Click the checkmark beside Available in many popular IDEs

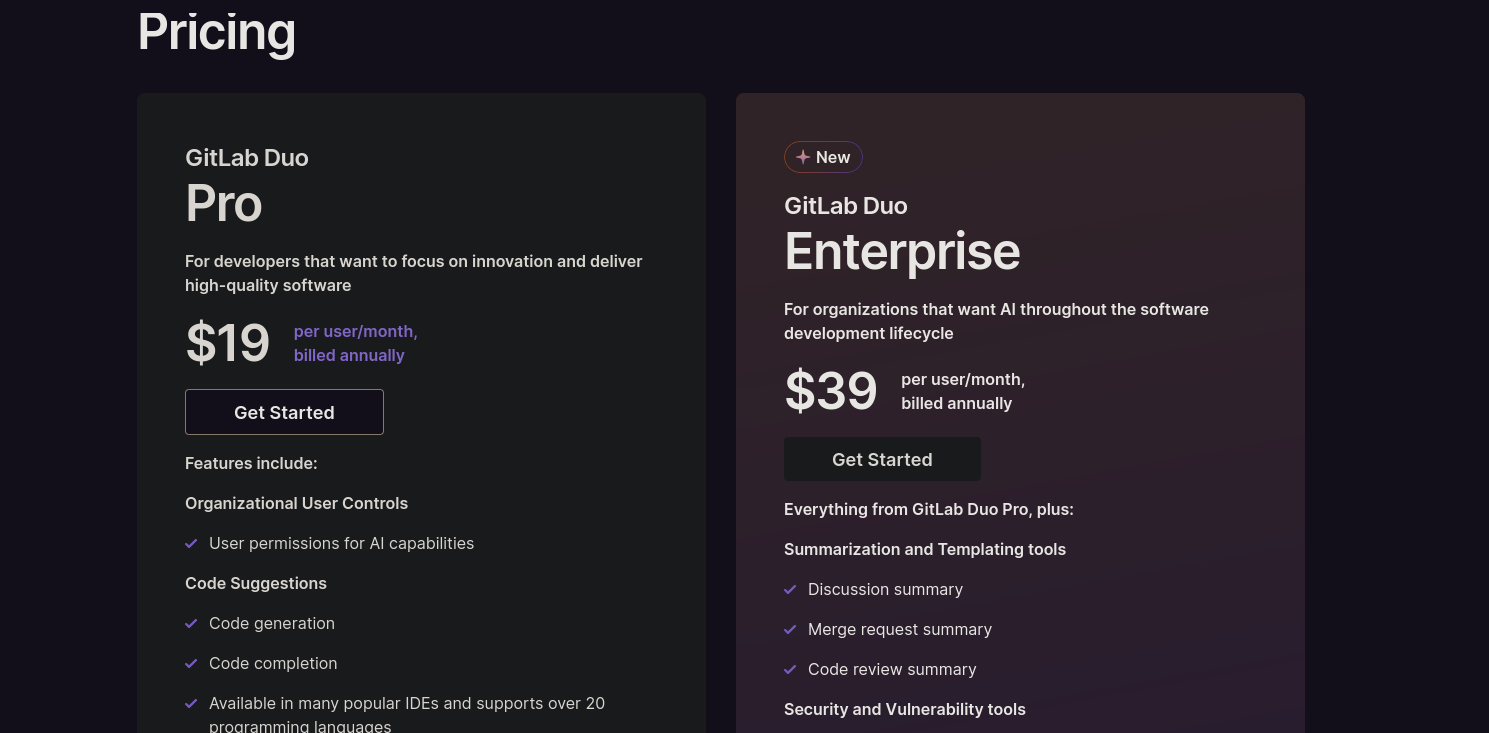coord(191,703)
